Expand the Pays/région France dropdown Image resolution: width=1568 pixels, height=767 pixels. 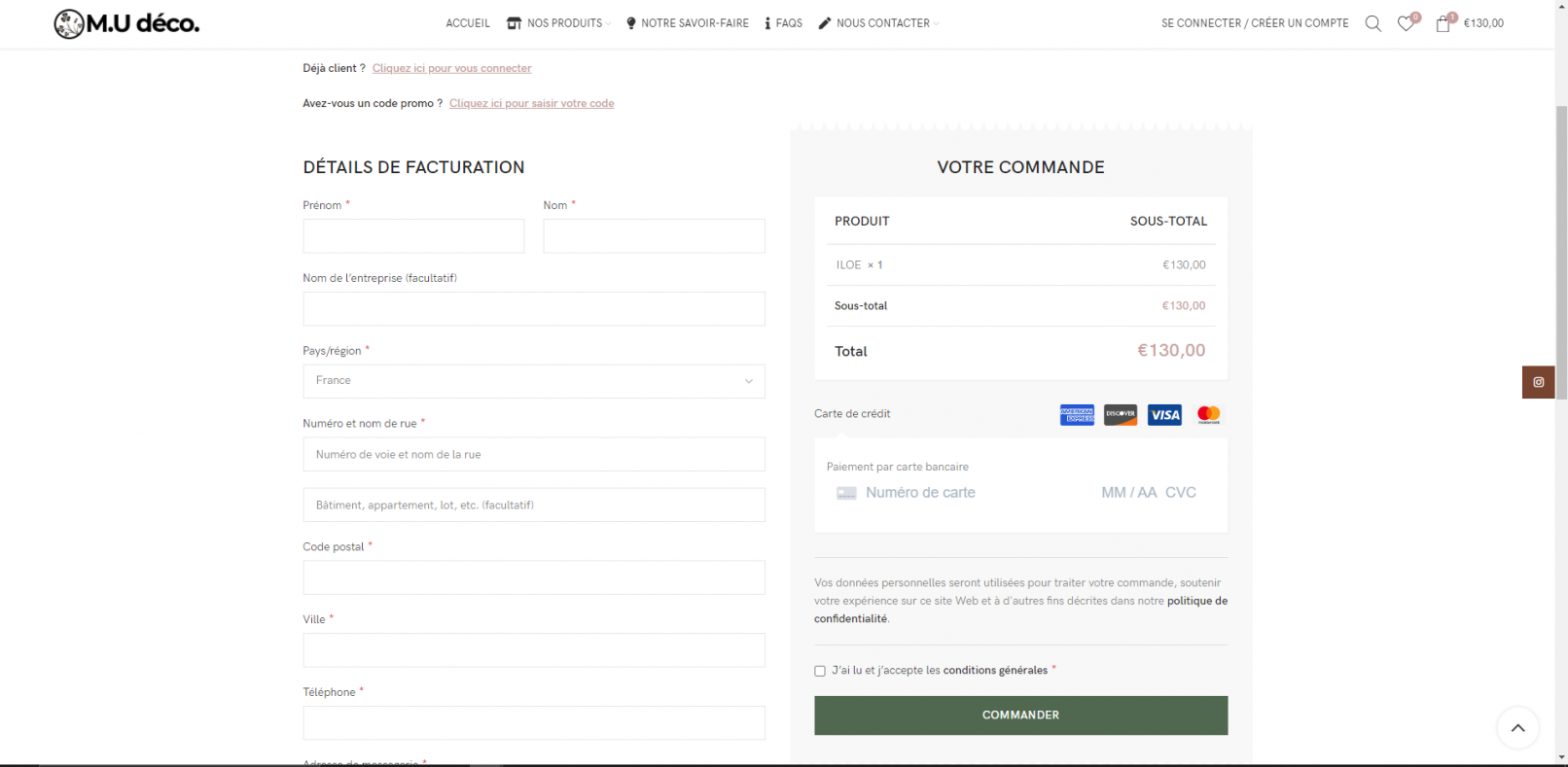coord(533,381)
